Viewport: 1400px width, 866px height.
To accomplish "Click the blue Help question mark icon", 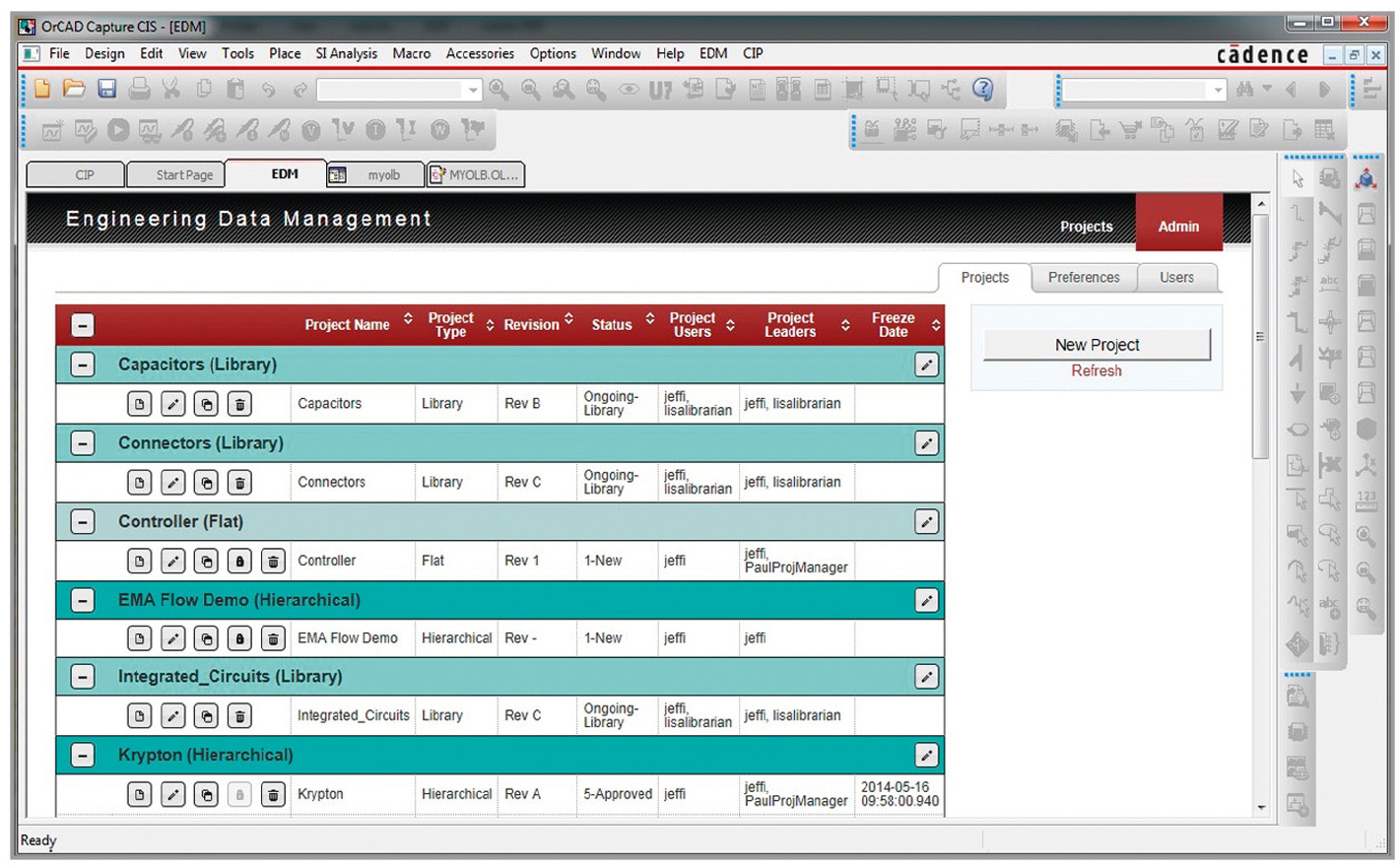I will pyautogui.click(x=982, y=90).
